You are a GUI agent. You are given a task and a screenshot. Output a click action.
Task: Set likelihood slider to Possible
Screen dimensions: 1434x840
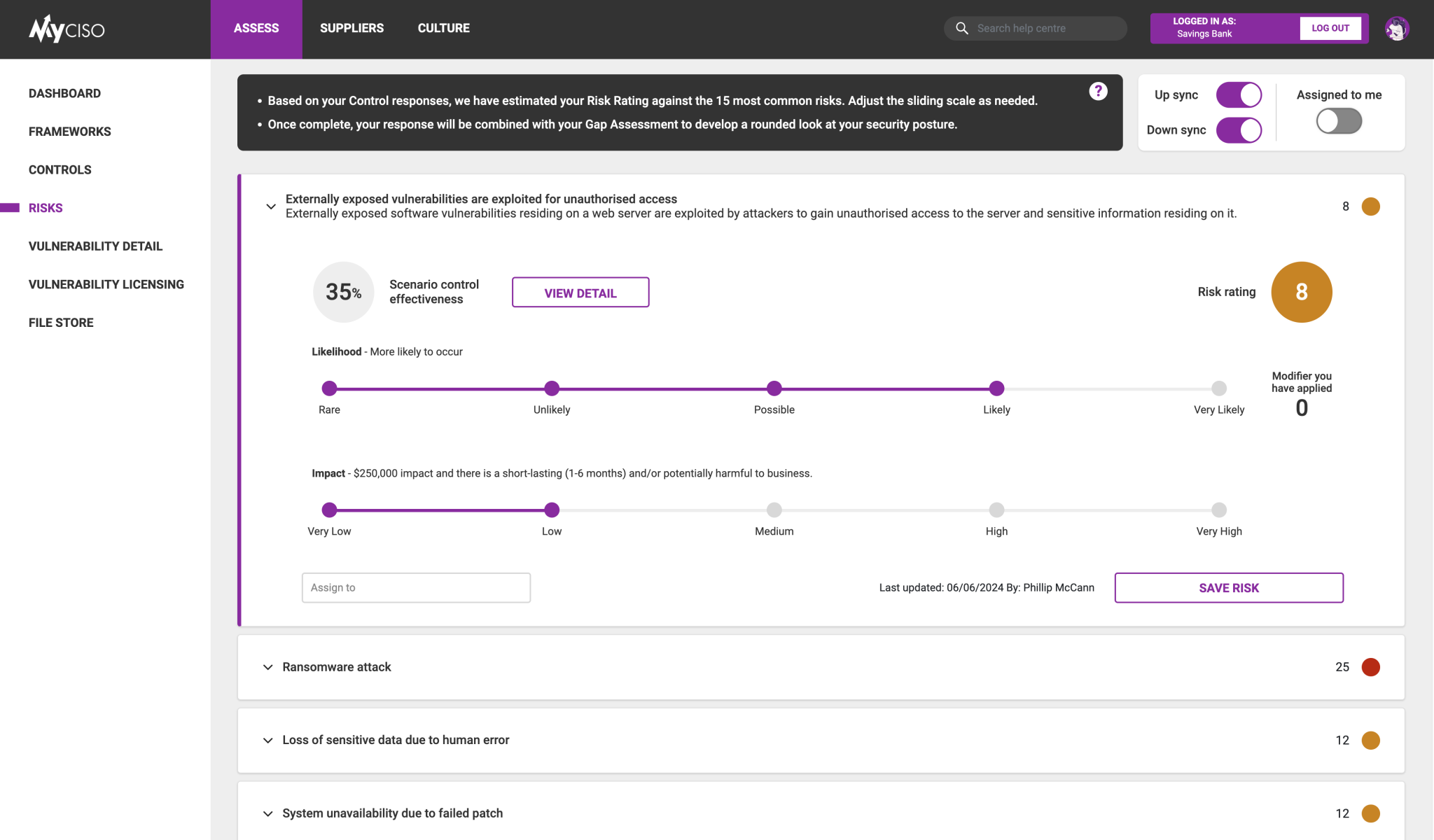(774, 388)
